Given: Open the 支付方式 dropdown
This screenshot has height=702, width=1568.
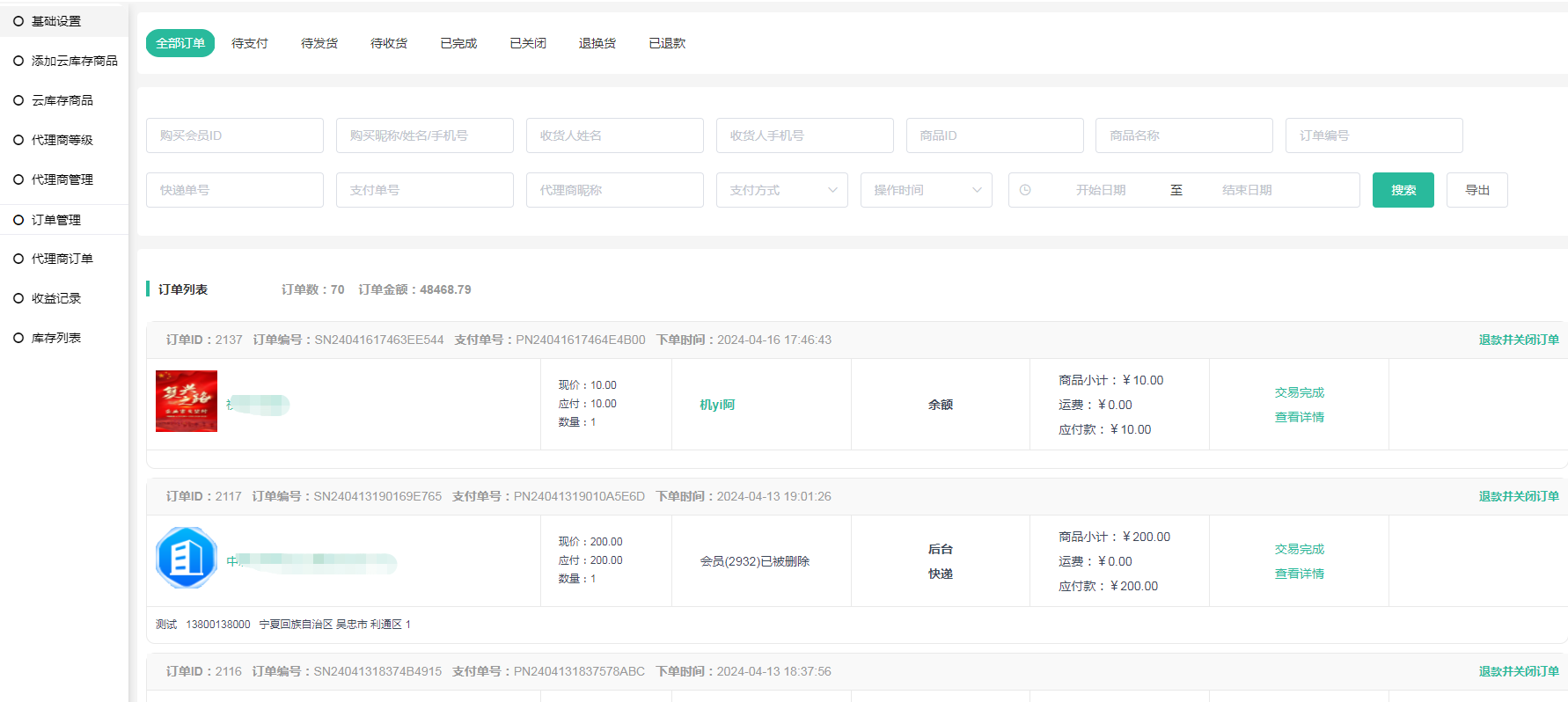Looking at the screenshot, I should pyautogui.click(x=781, y=190).
